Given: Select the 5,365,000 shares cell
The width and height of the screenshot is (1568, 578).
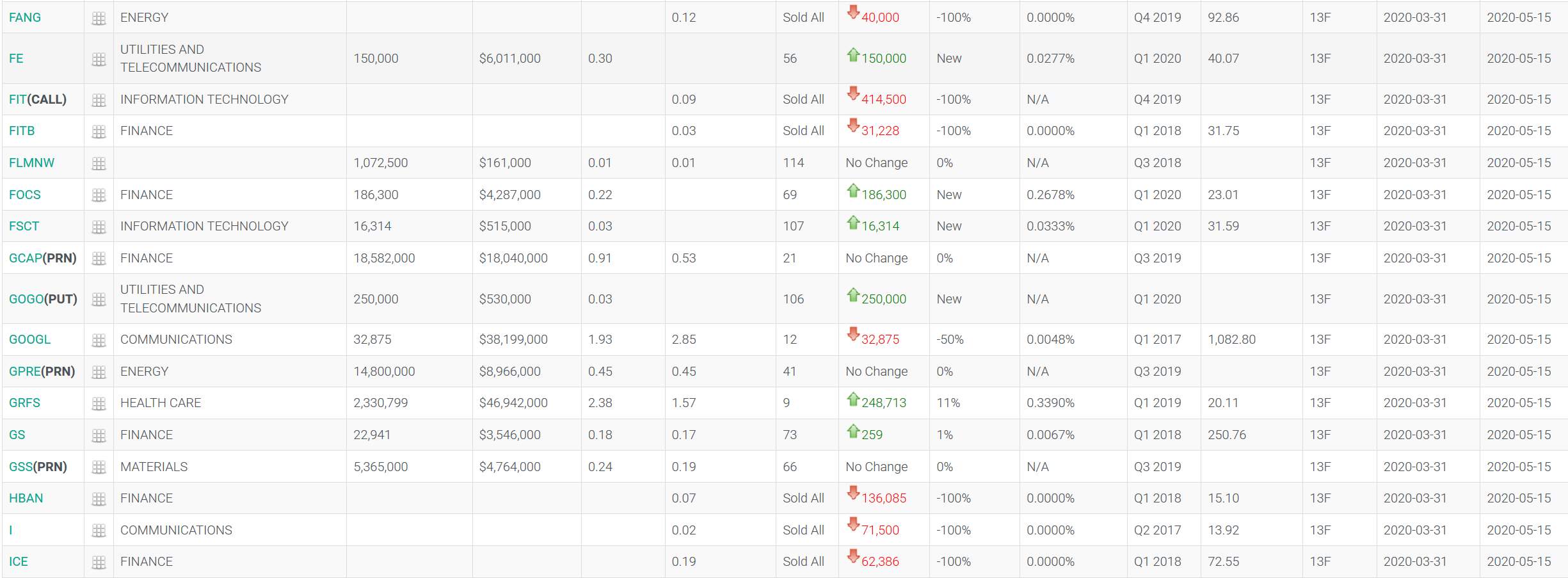Looking at the screenshot, I should click(x=410, y=467).
